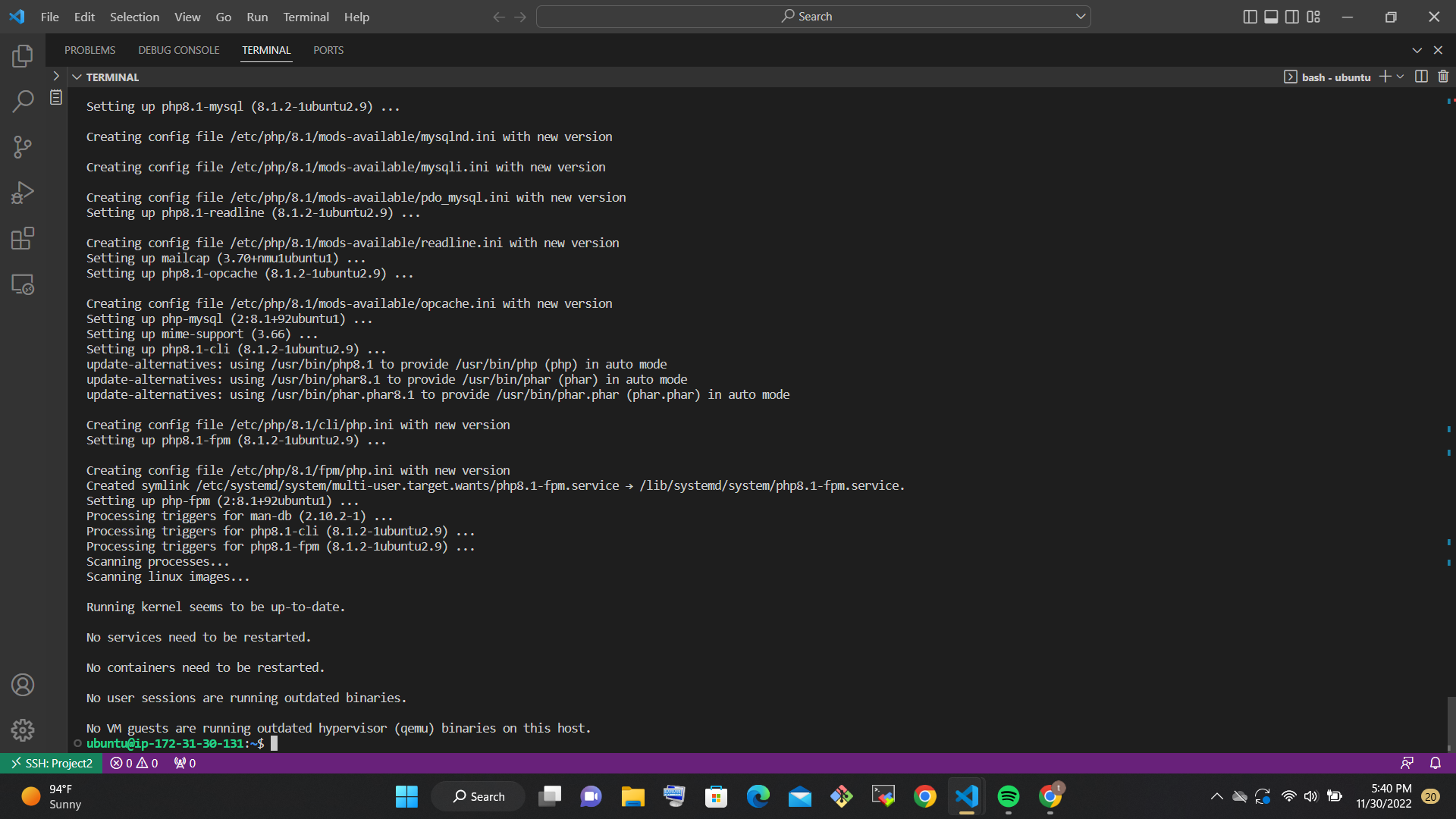Add a new terminal with plus icon
Viewport: 1456px width, 819px height.
1385,77
